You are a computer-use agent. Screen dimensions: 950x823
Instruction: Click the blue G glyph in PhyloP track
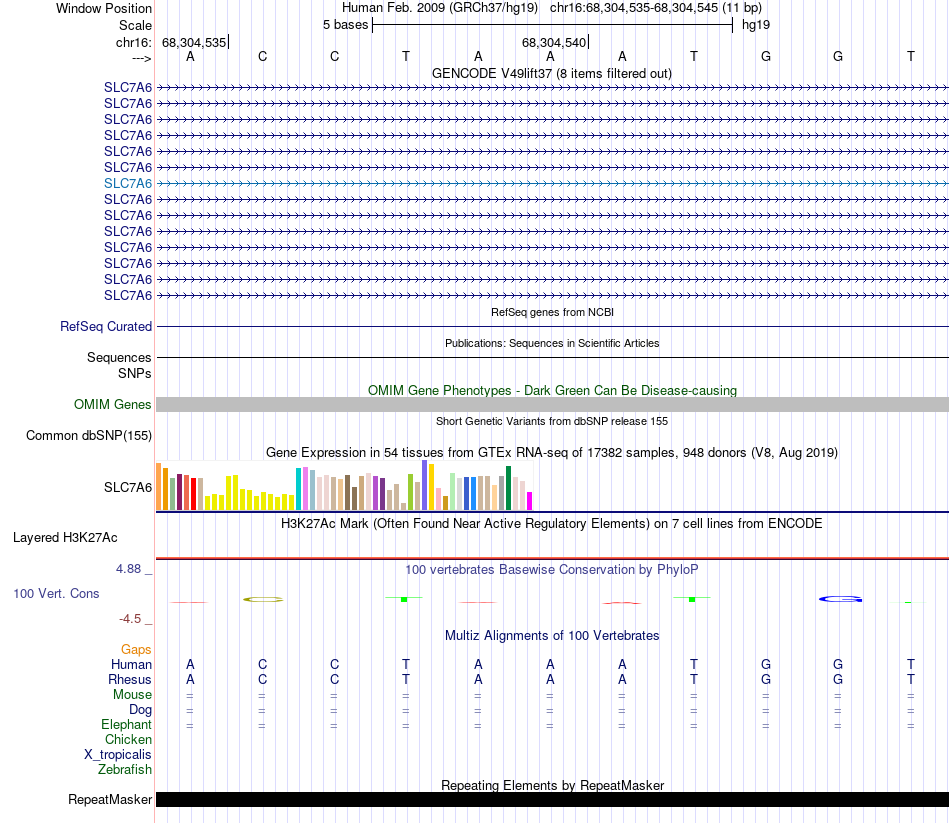point(840,599)
